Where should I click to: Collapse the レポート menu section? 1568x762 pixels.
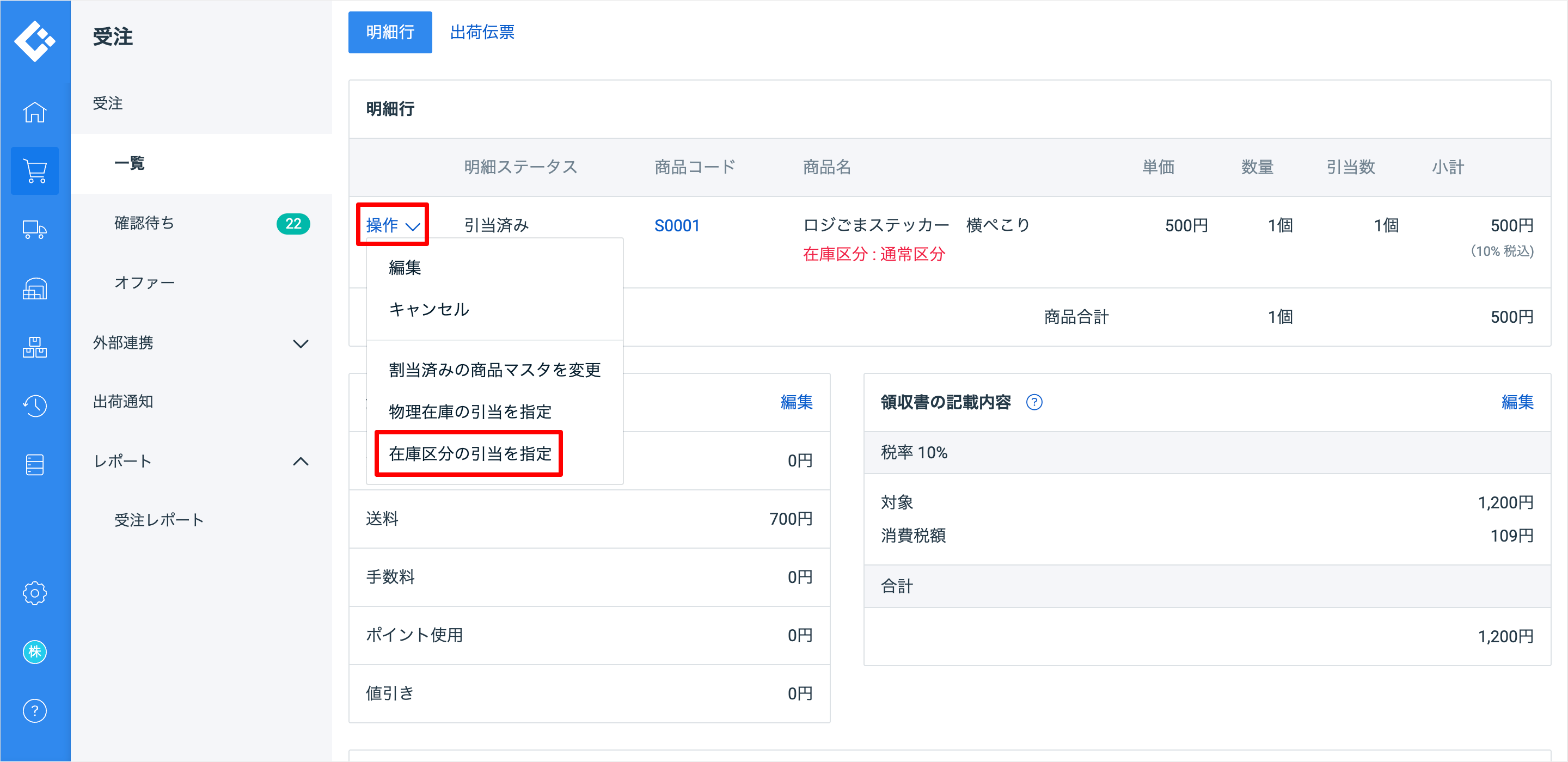pos(300,462)
